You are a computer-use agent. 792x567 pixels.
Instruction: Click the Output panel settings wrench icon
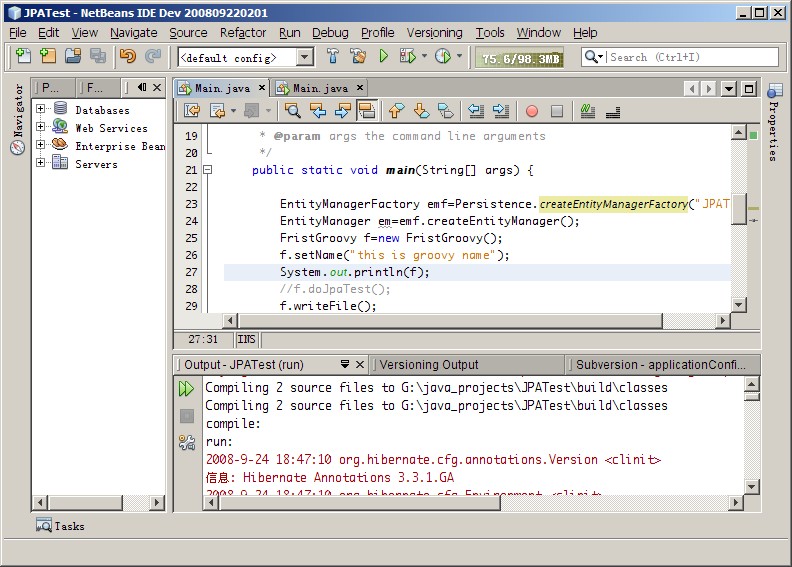coord(186,443)
